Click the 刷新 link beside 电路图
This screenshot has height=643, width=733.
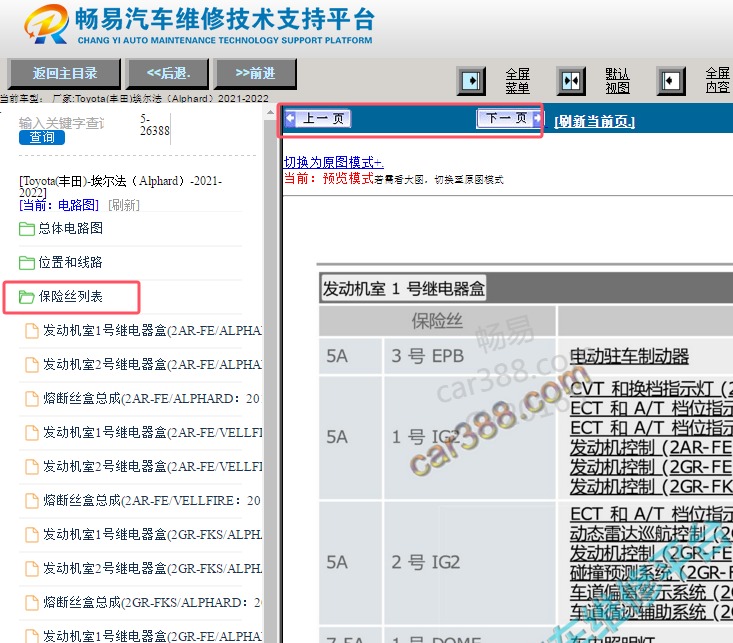click(x=124, y=205)
